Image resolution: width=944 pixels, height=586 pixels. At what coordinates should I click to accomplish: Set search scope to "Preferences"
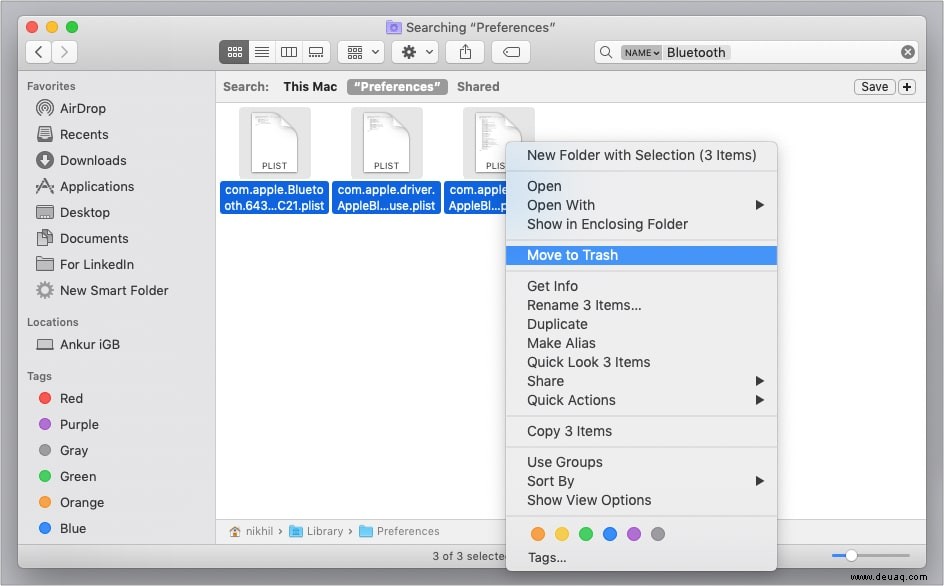(x=397, y=87)
